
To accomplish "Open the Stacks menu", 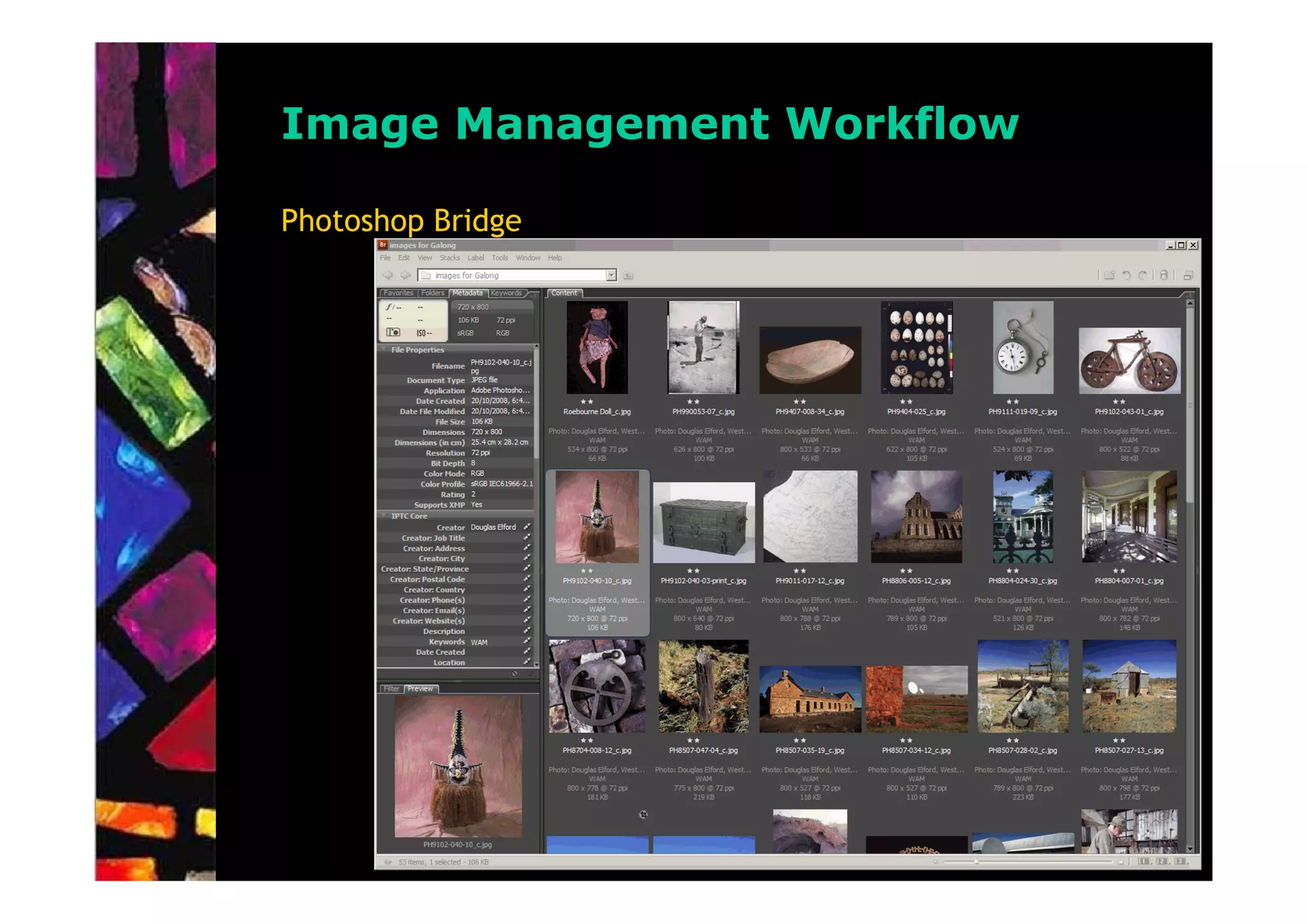I will point(450,258).
